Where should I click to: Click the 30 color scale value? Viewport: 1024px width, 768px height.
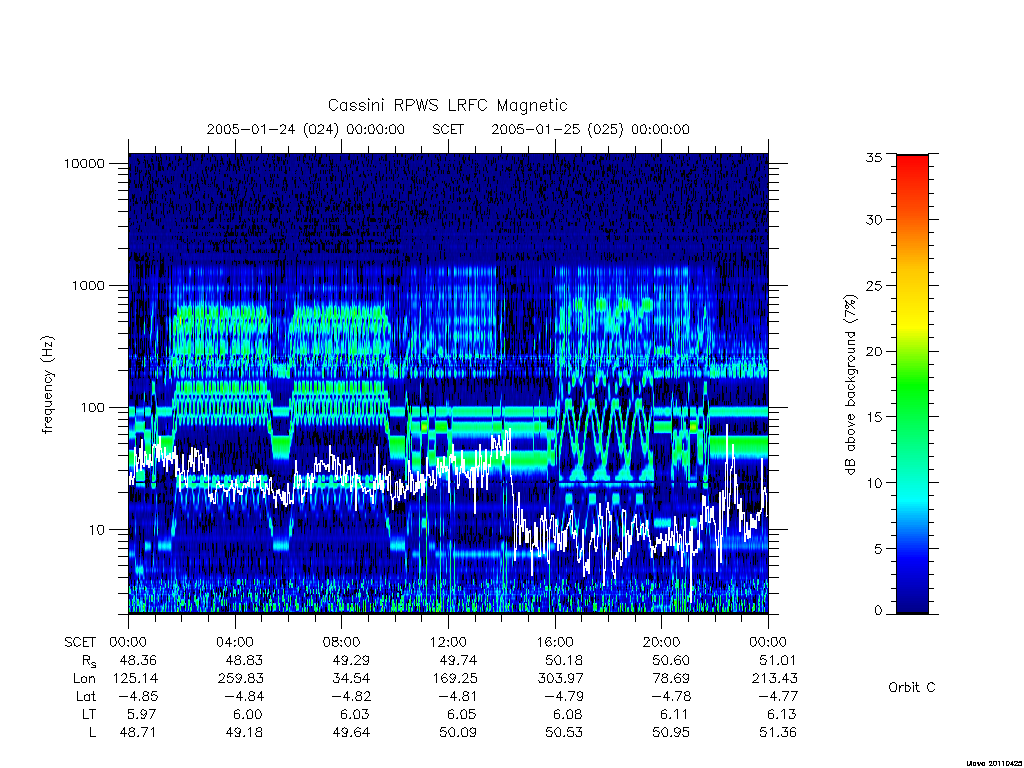coord(874,220)
